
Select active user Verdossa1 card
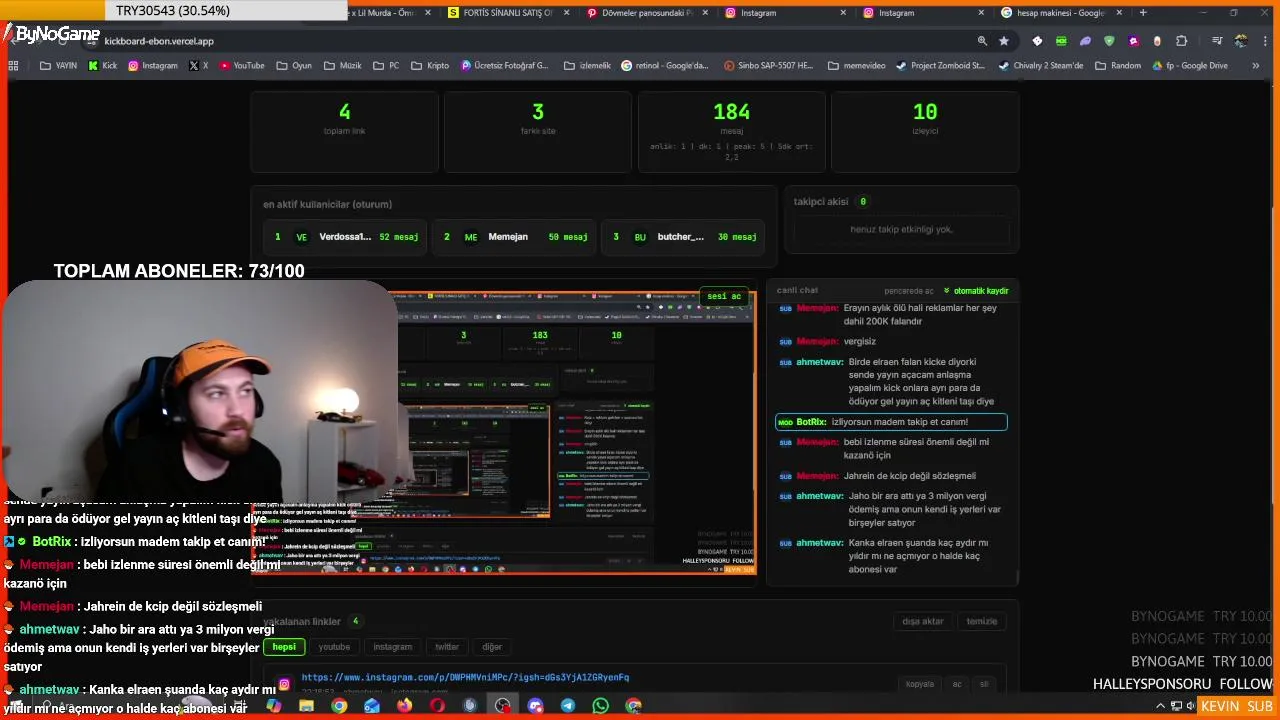tap(347, 237)
